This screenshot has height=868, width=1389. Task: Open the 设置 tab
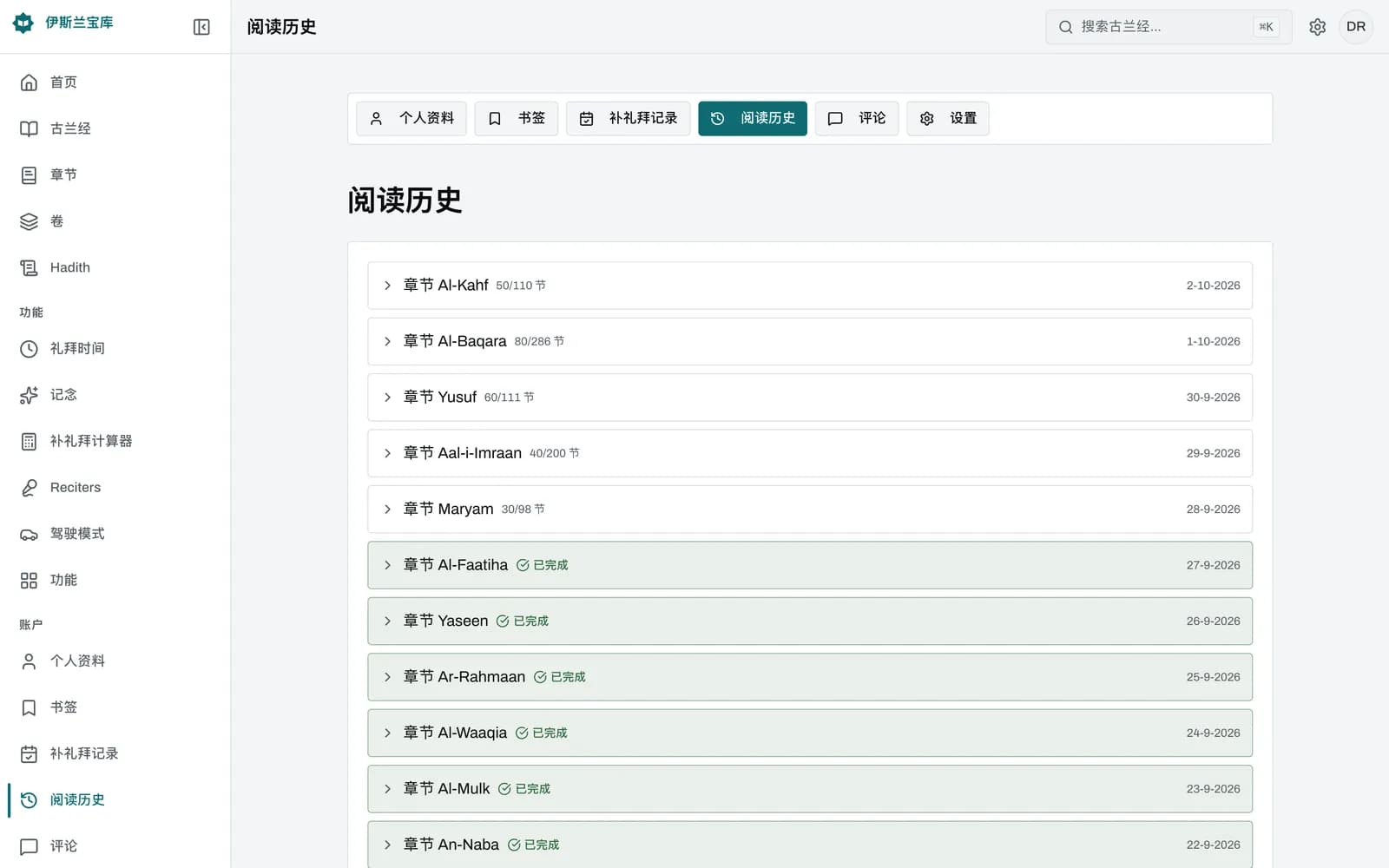pos(948,118)
